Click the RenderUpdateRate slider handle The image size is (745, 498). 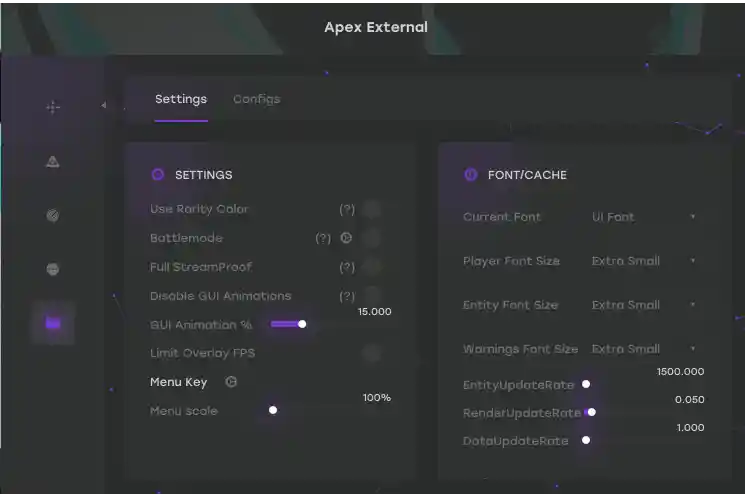point(592,412)
